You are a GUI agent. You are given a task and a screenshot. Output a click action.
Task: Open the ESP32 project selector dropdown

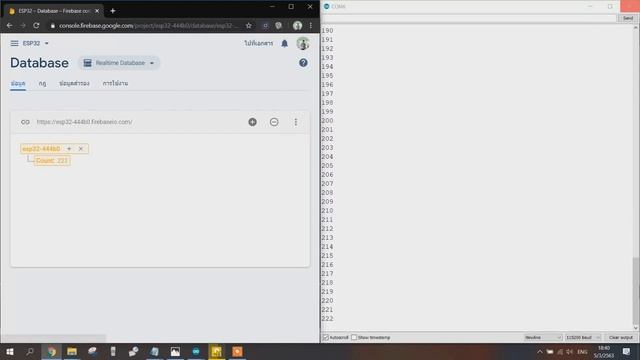click(36, 43)
